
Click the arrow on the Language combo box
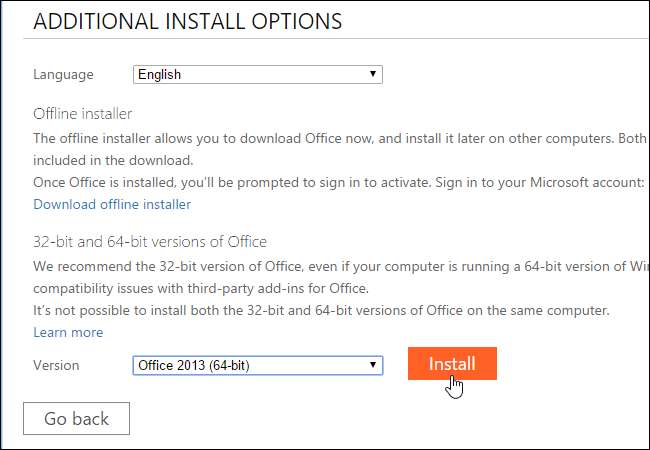tap(373, 74)
